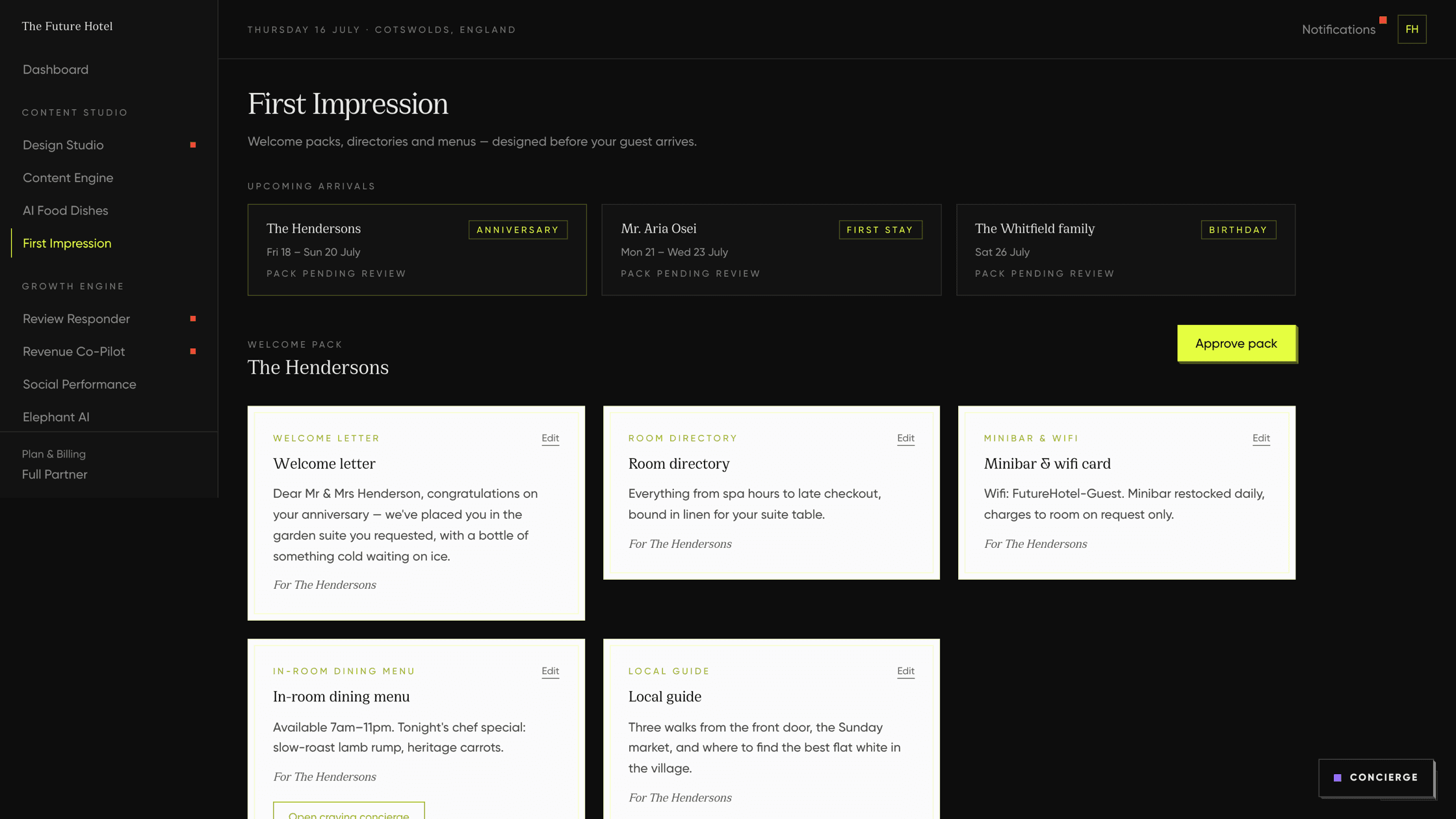Open Content Engine section
The width and height of the screenshot is (1456, 819).
click(x=68, y=177)
